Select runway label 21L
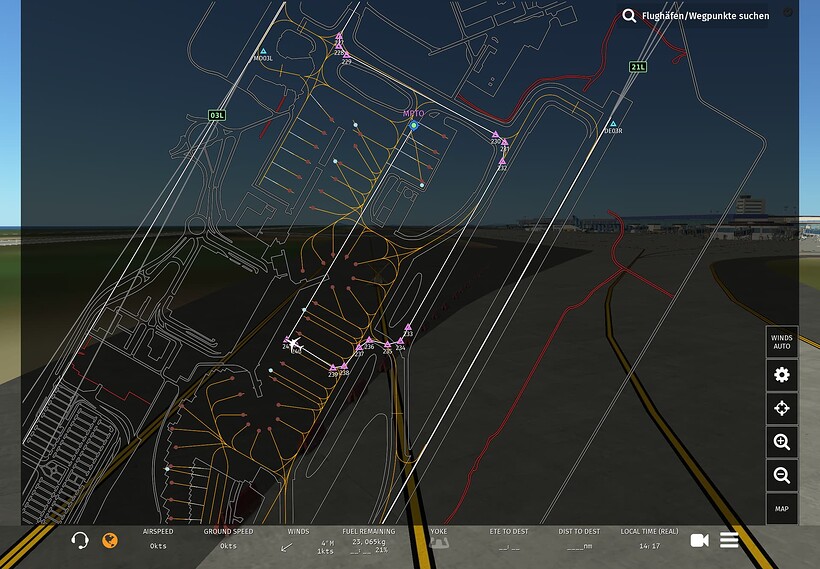This screenshot has height=569, width=820. 637,66
